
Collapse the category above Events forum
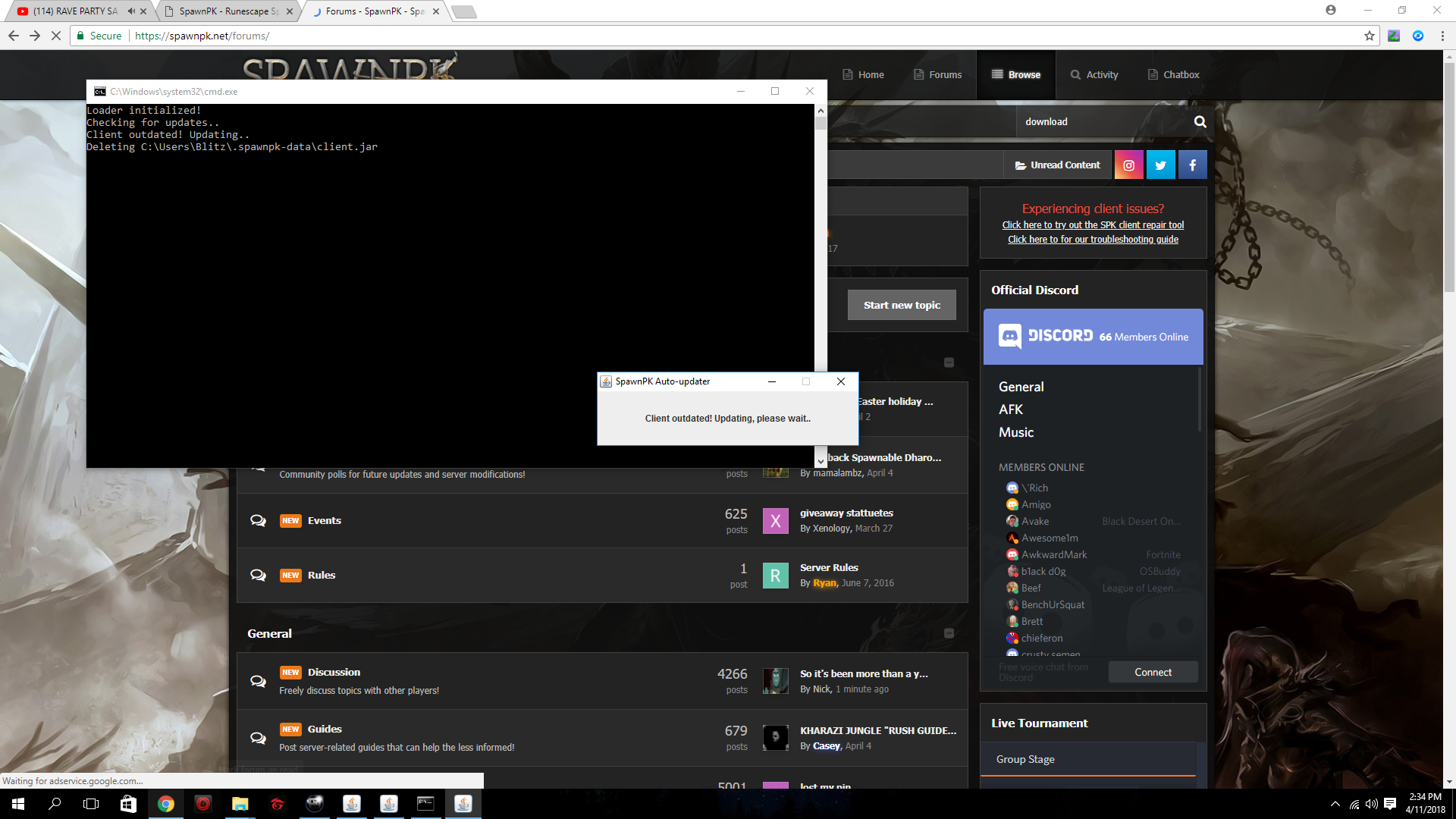pos(949,362)
